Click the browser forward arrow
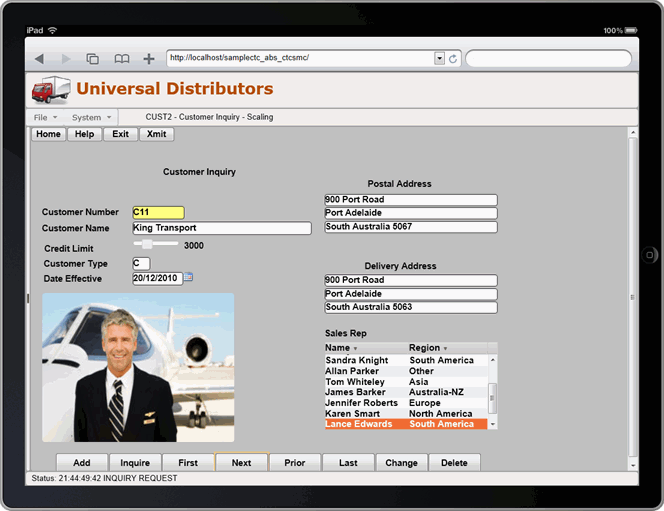This screenshot has width=664, height=511. pyautogui.click(x=66, y=58)
